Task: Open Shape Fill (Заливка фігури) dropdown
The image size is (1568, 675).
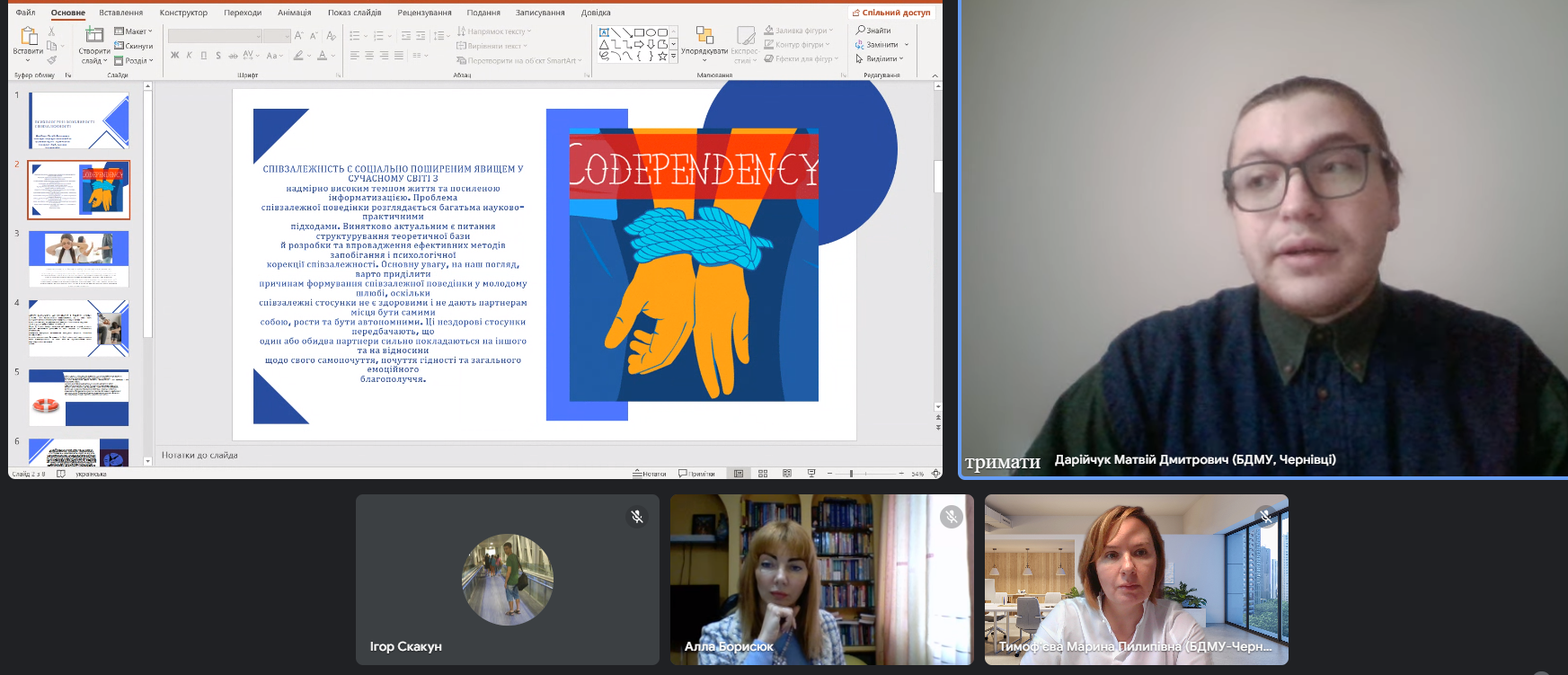Action: click(799, 31)
